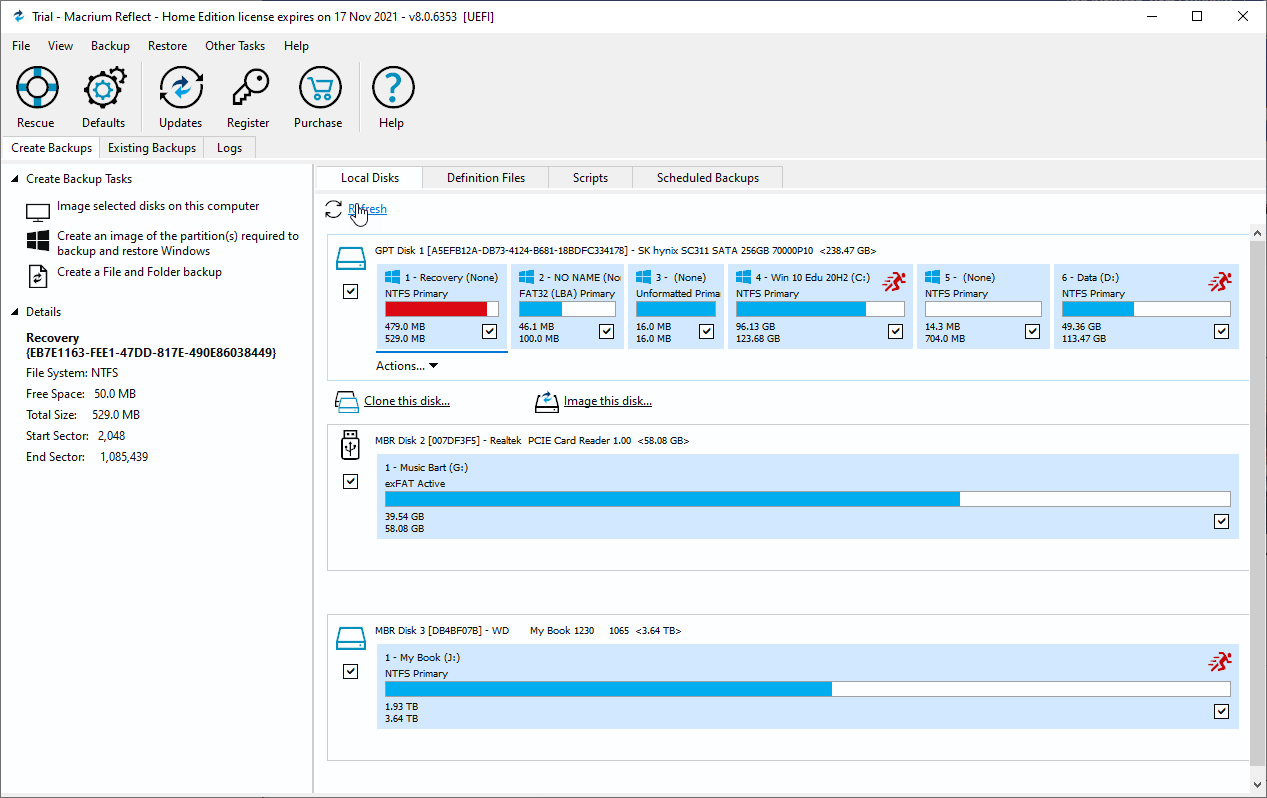Click the Windows flag icon on partition 5
Viewport: 1267px width, 798px height.
(x=933, y=277)
